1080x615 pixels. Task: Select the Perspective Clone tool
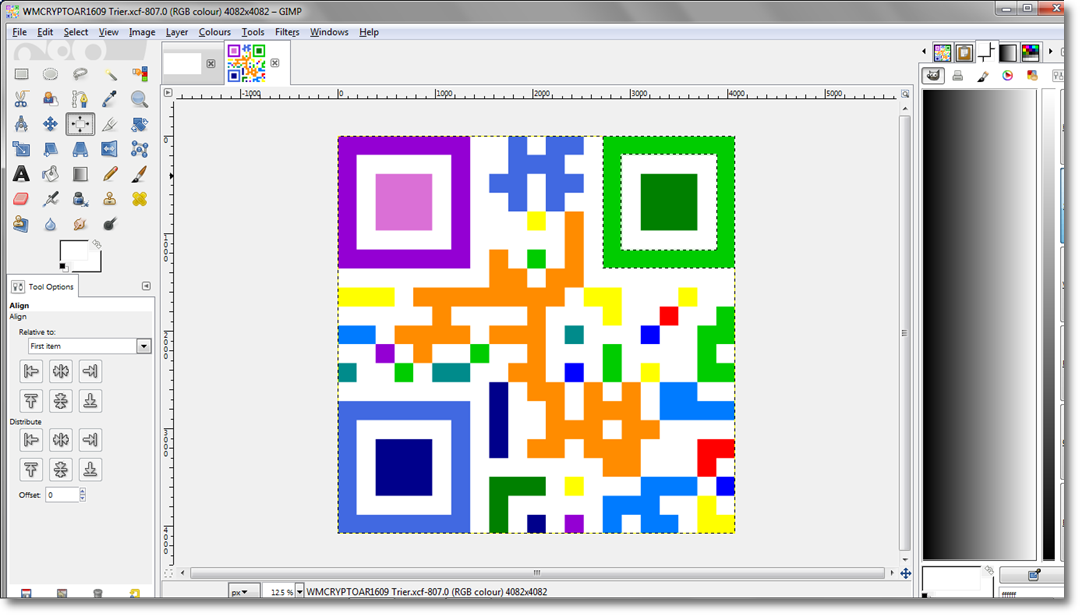[x=21, y=224]
